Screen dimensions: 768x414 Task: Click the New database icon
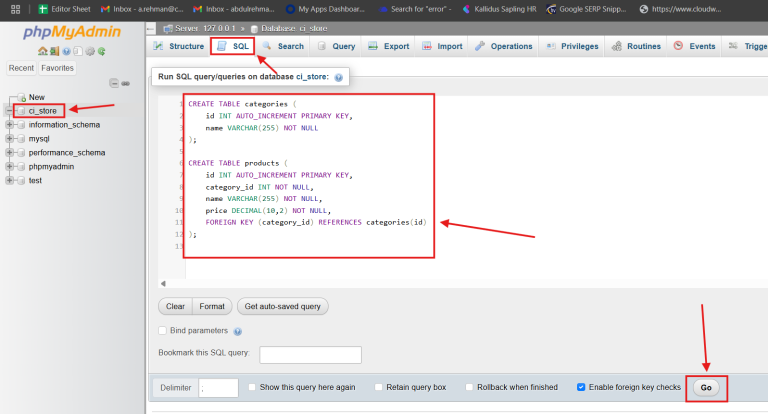21,97
